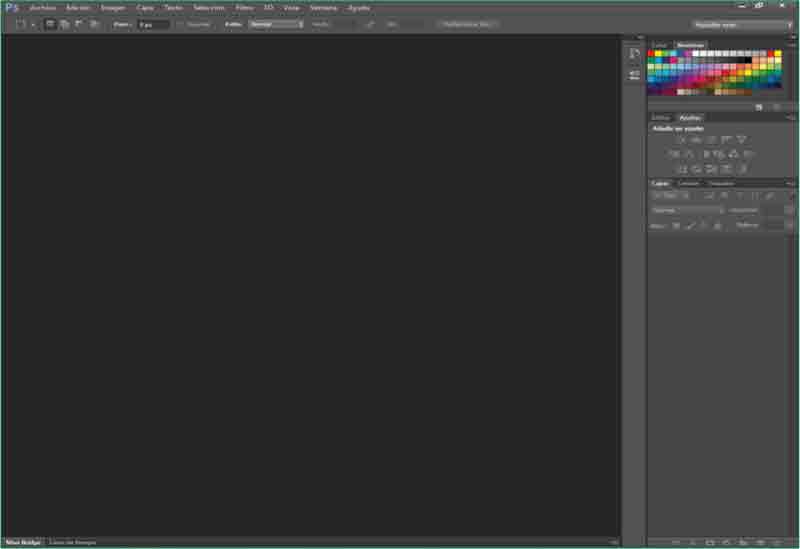Toggle lock transparent pixels in Capas
Screen dimensions: 800x549
click(x=676, y=225)
